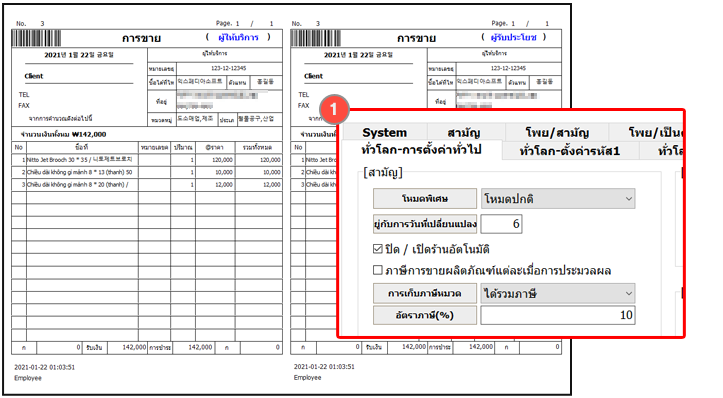
Task: Click the โหมดพิเศษ button
Action: [425, 199]
